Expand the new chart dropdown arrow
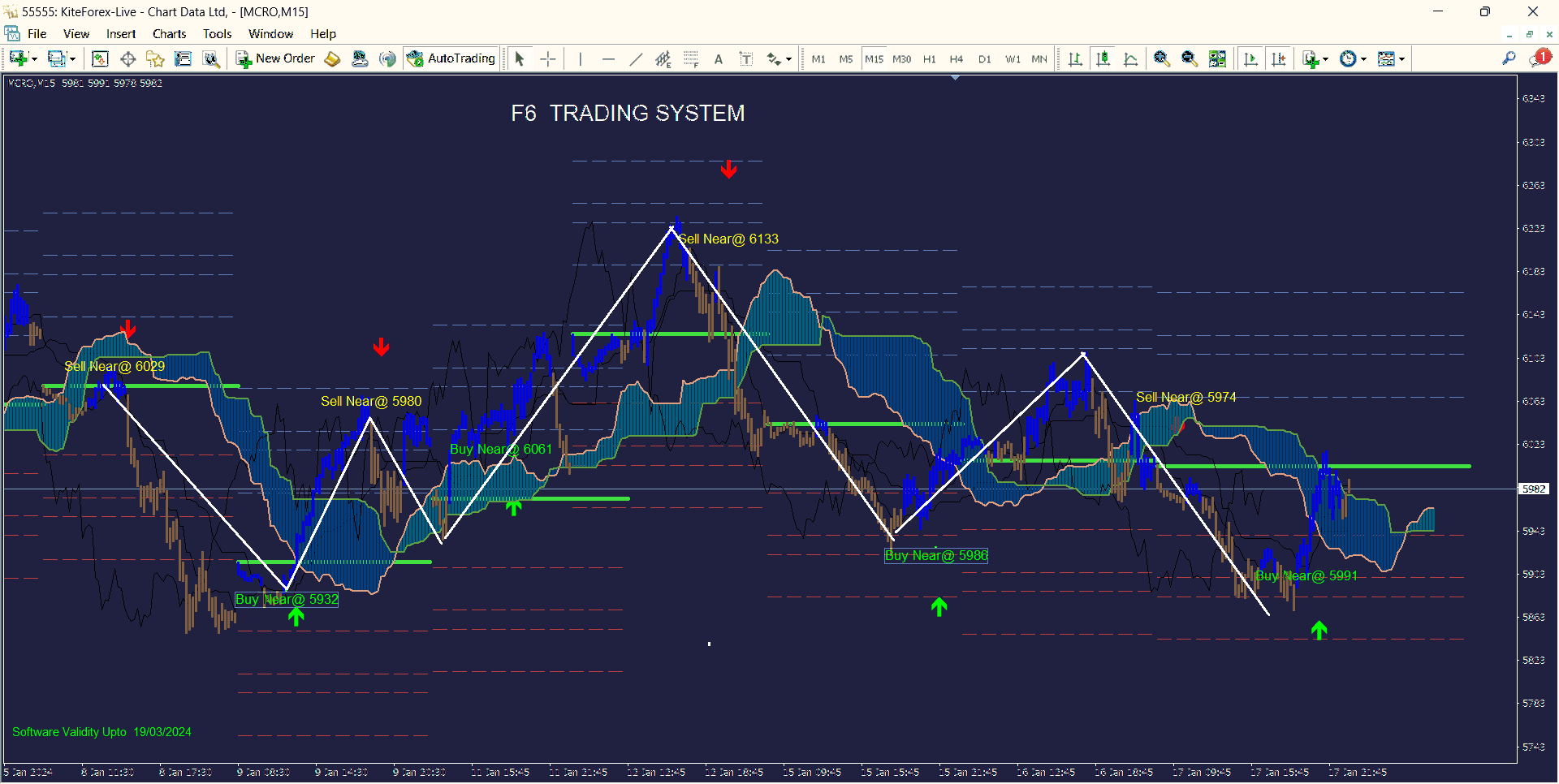This screenshot has height=784, width=1559. pyautogui.click(x=34, y=59)
